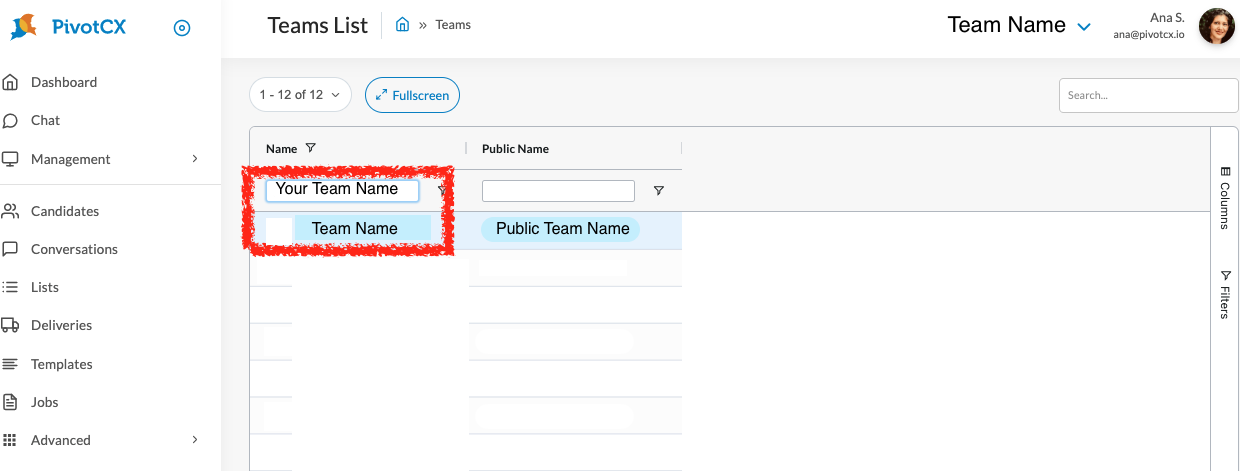Click the PivotCX logo

pos(68,27)
